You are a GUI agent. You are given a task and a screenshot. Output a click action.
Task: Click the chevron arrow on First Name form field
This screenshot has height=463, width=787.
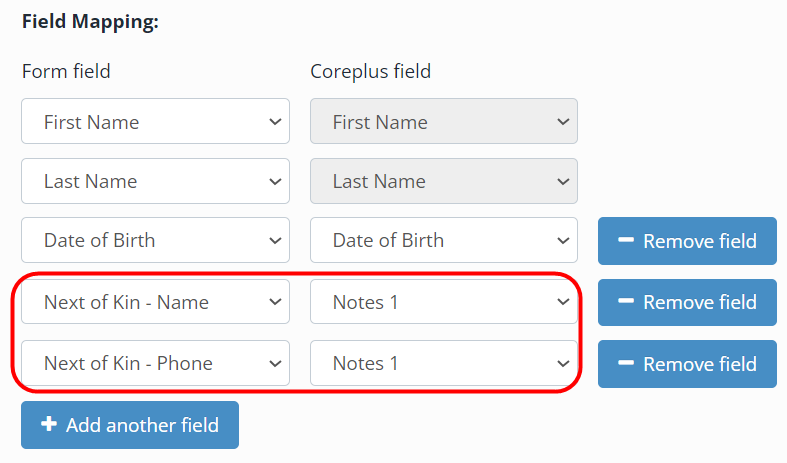tap(275, 122)
